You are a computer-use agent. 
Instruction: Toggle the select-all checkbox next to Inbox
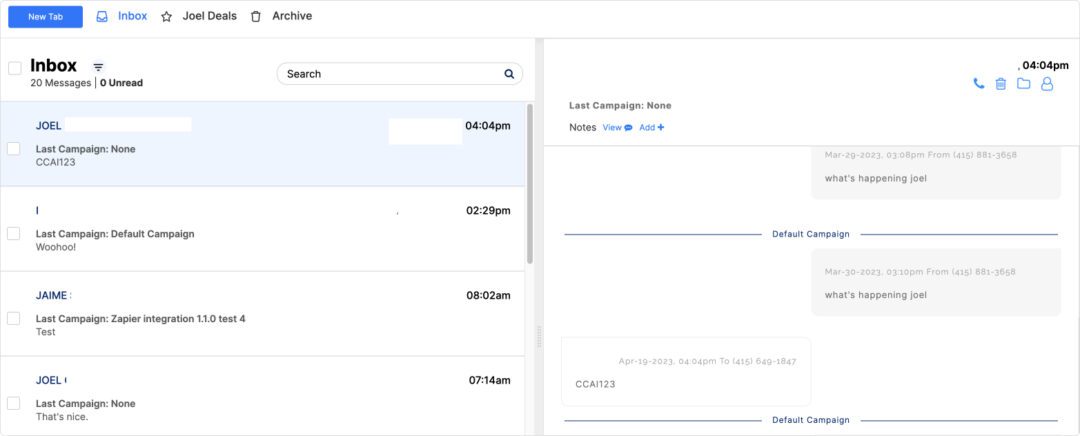[14, 68]
